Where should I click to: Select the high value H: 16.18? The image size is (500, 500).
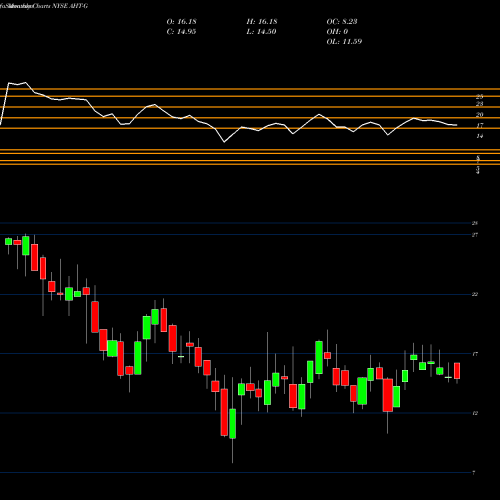point(262,22)
